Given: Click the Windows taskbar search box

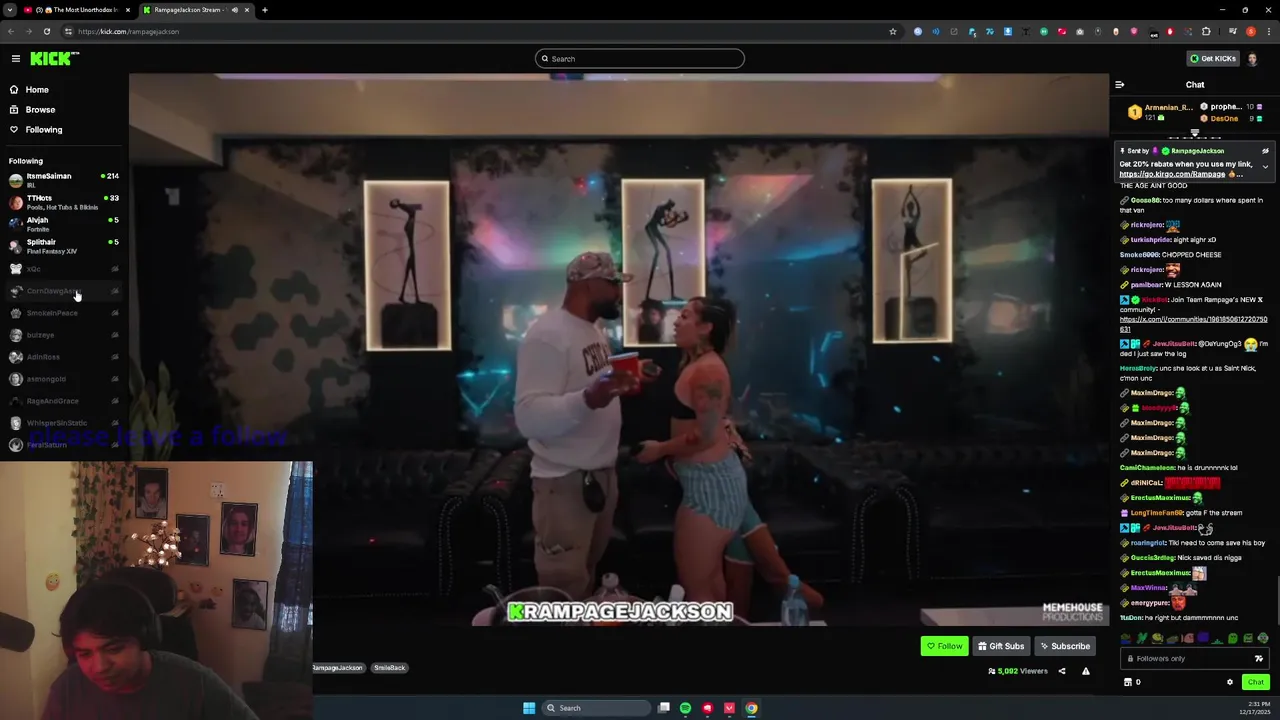Looking at the screenshot, I should (x=596, y=708).
